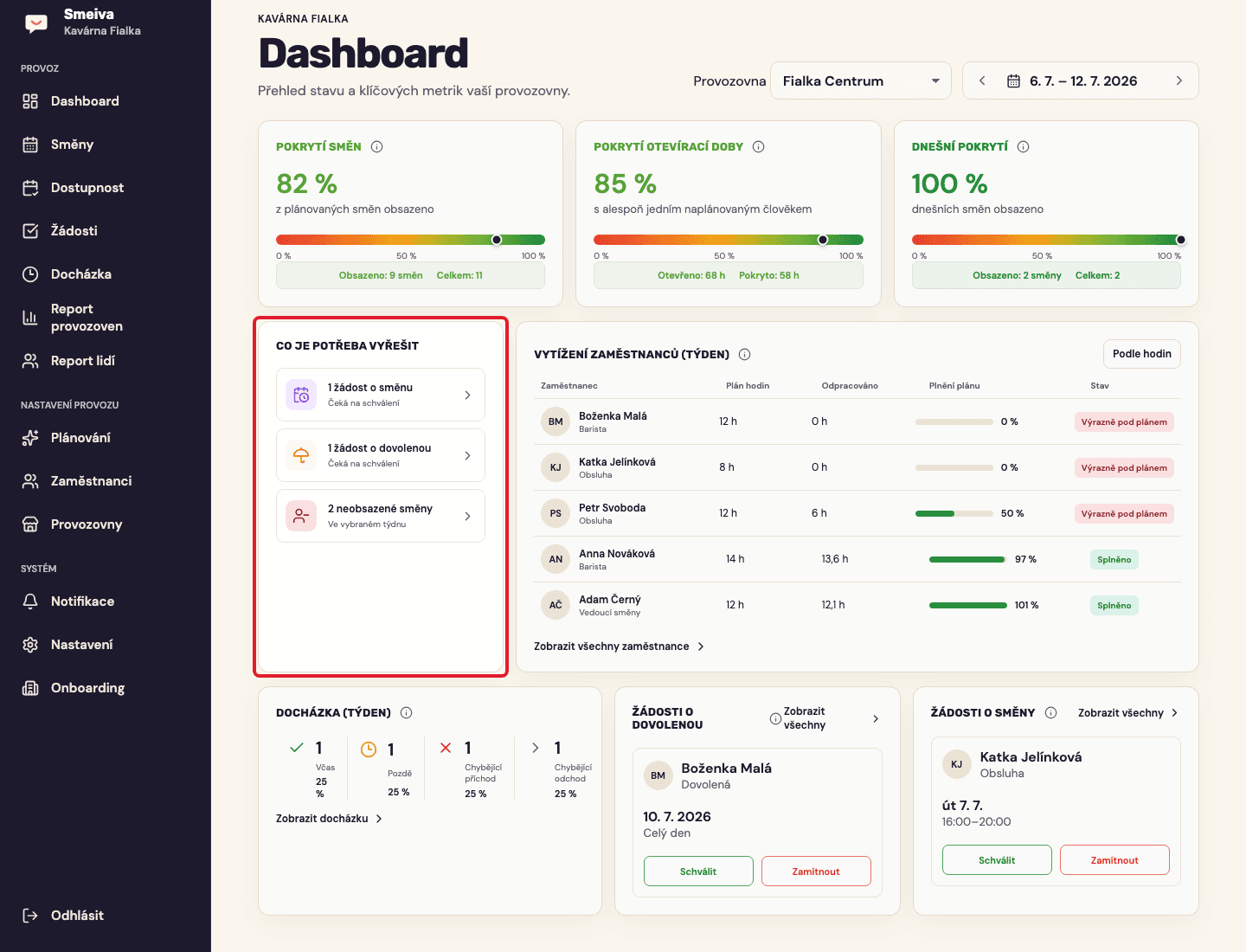Viewport: 1246px width, 952px height.
Task: Go to previous week with left chevron
Action: [982, 81]
